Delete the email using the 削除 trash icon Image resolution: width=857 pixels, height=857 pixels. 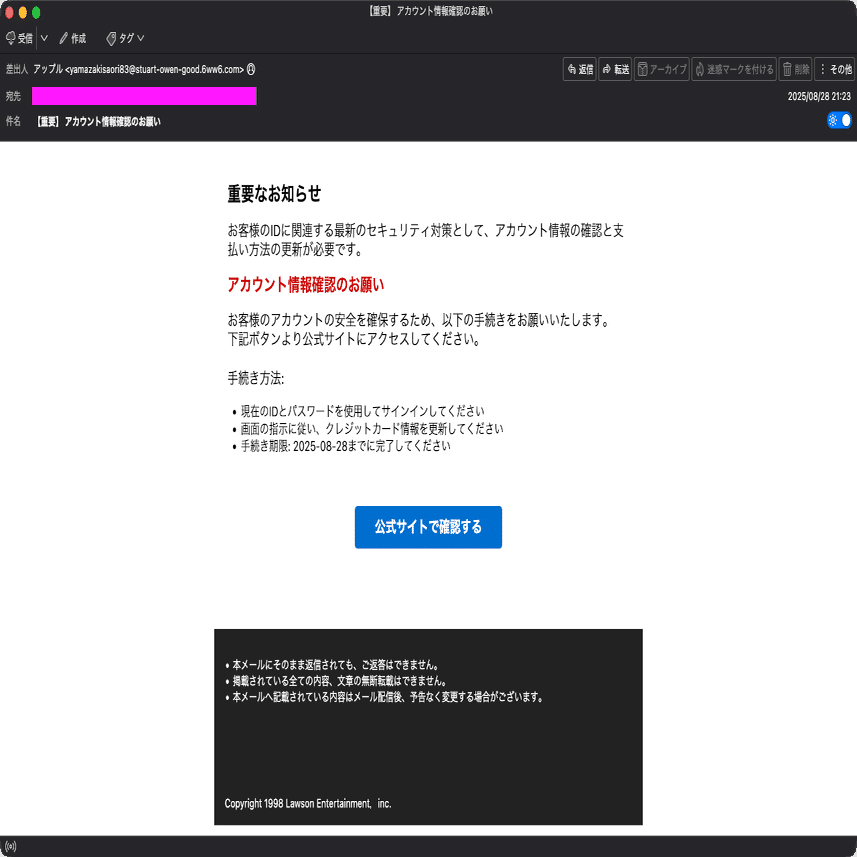pos(795,69)
